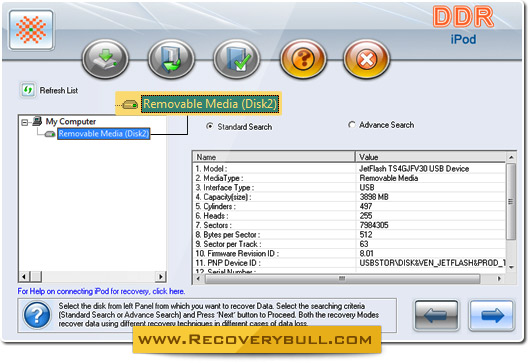Click the Value column header

pyautogui.click(x=431, y=157)
